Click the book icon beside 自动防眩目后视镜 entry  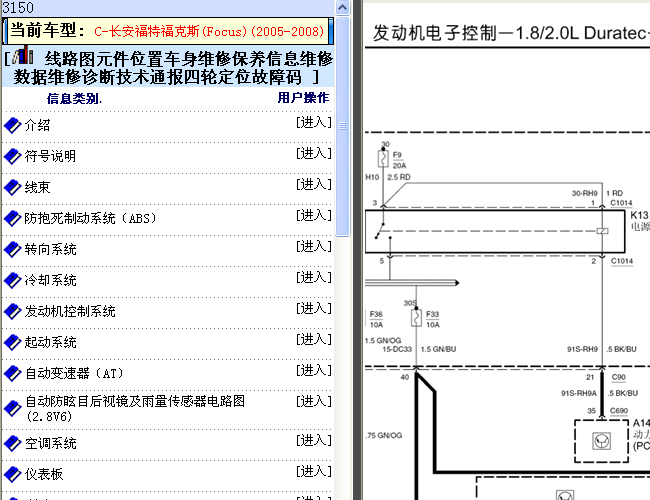(x=12, y=408)
